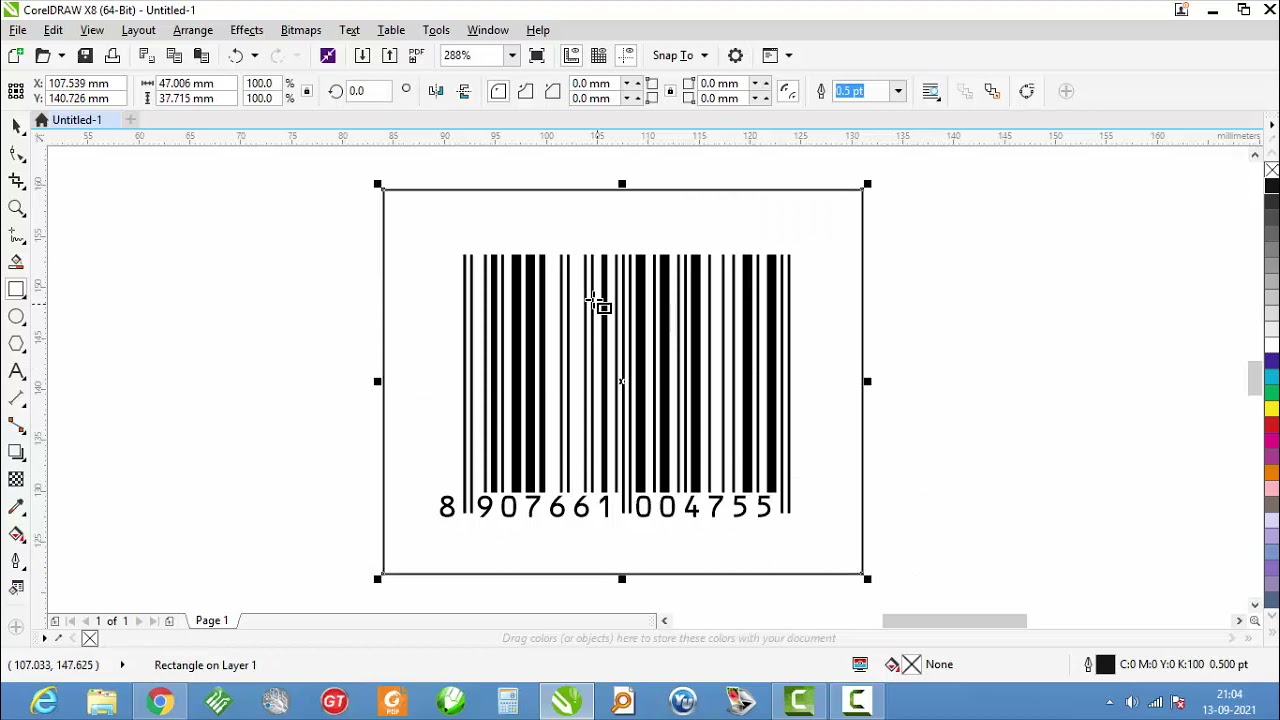The image size is (1280, 720).
Task: Toggle Scalloped corner style
Action: [x=525, y=91]
